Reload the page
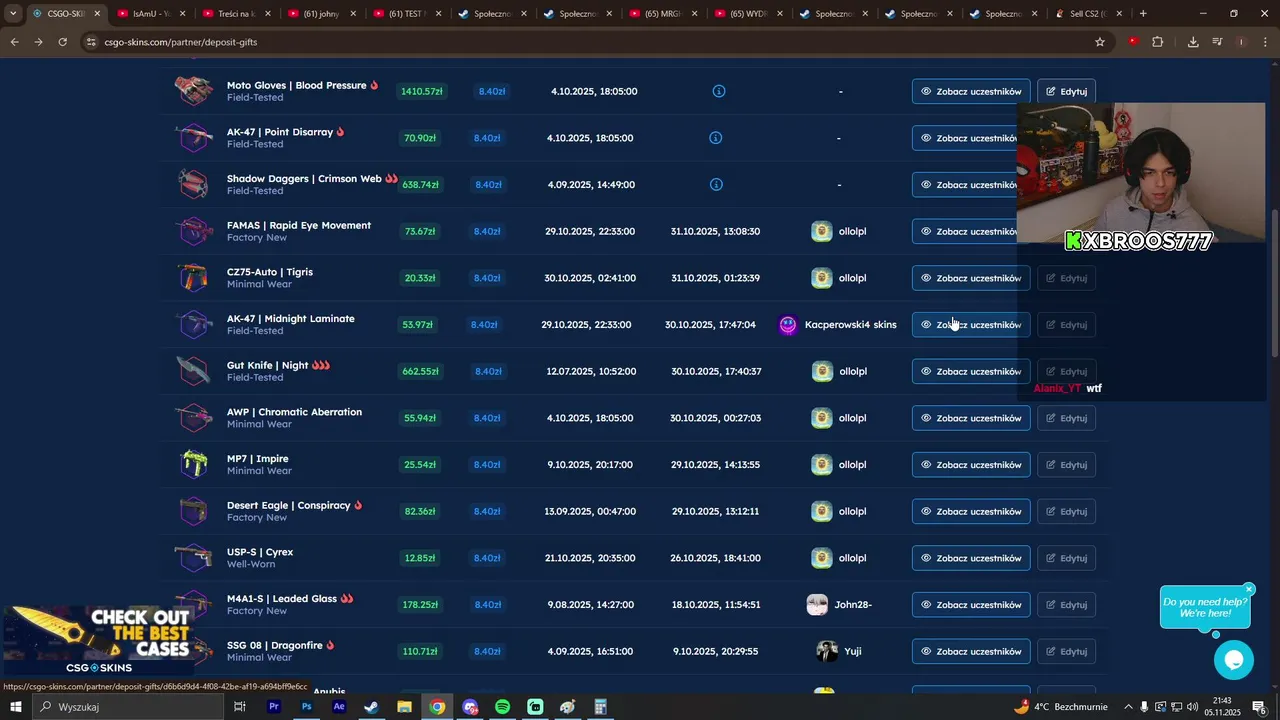 click(x=63, y=42)
